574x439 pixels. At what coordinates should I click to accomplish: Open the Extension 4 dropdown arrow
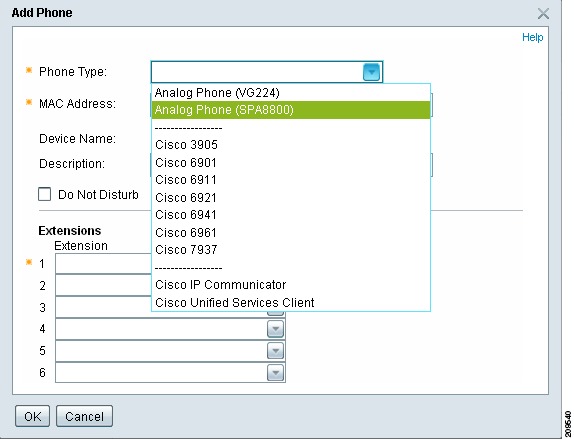coord(275,329)
